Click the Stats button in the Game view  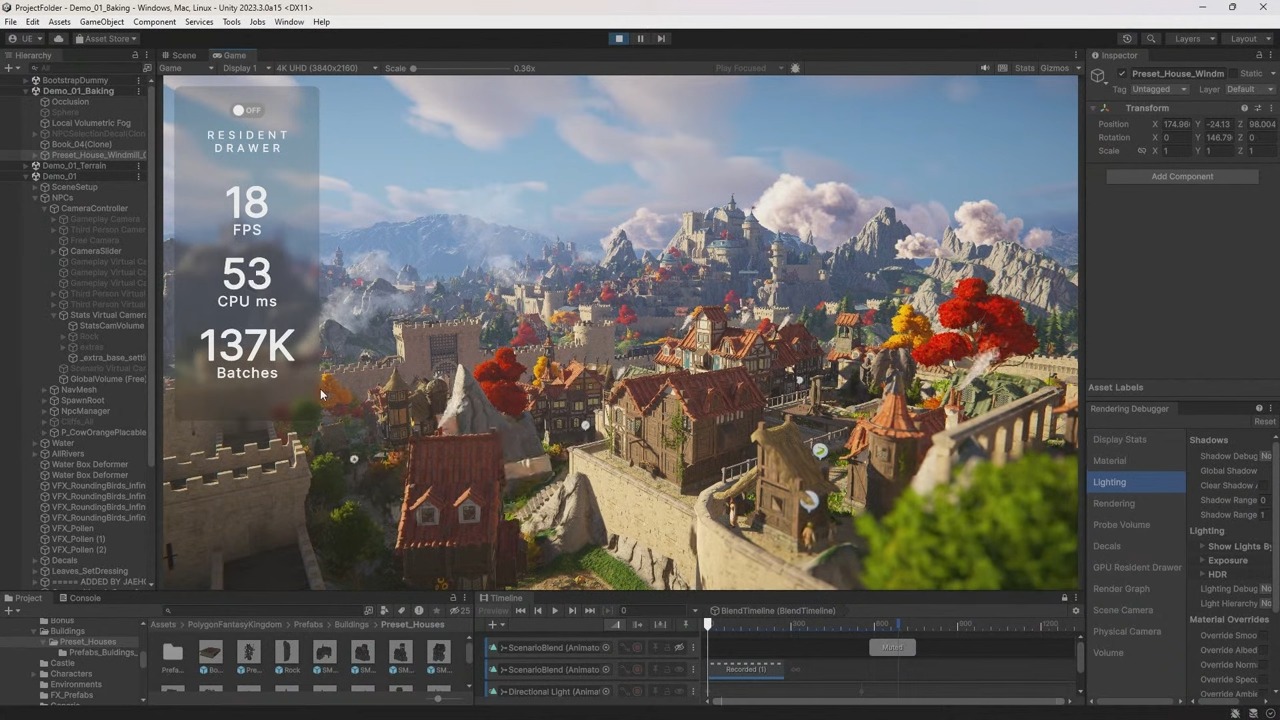1024,68
